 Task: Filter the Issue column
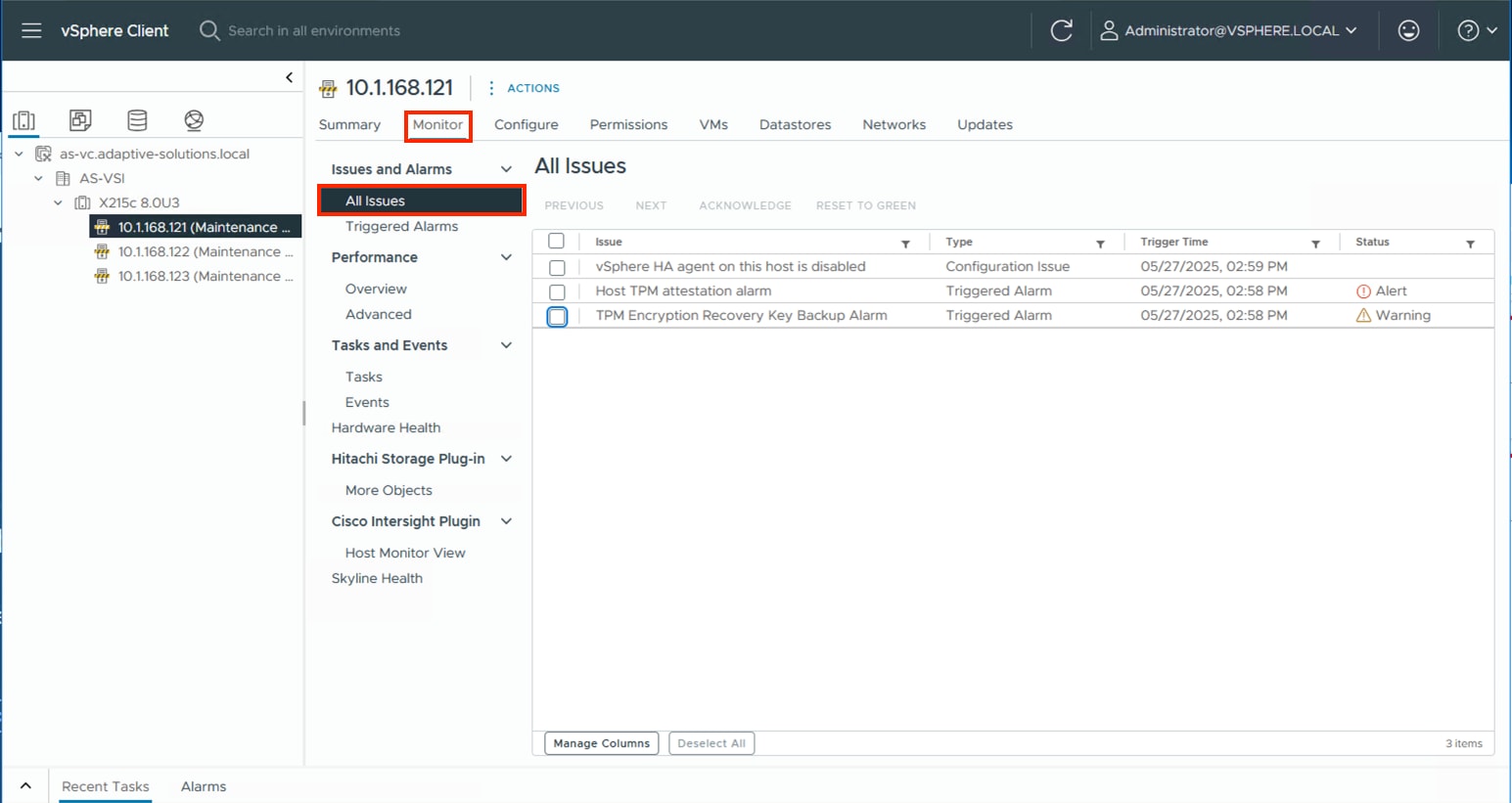coord(905,244)
